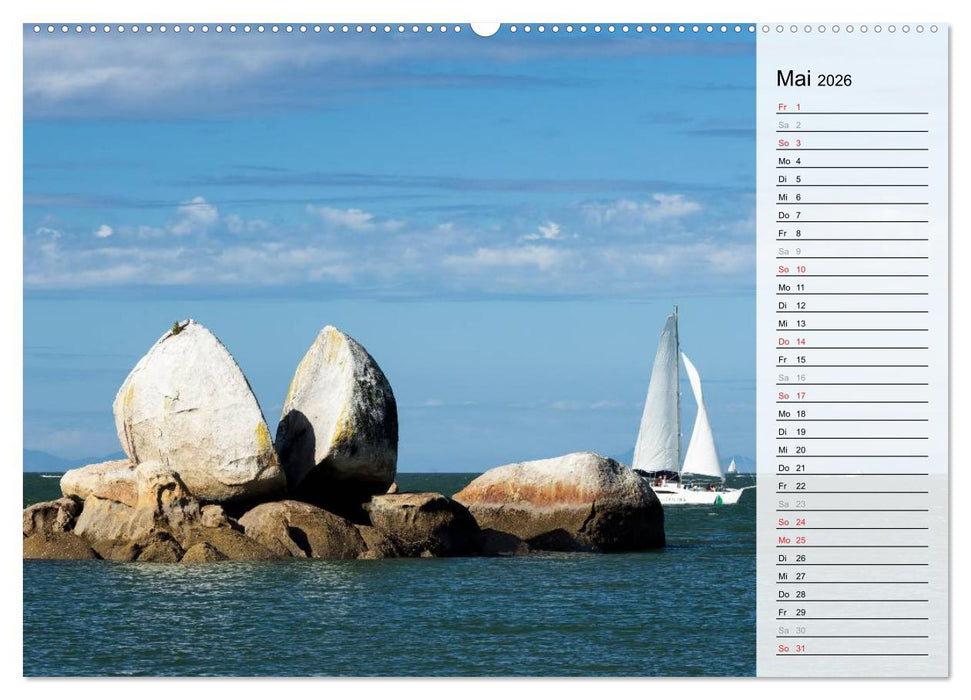Select the date row Mo 4

tap(790, 160)
